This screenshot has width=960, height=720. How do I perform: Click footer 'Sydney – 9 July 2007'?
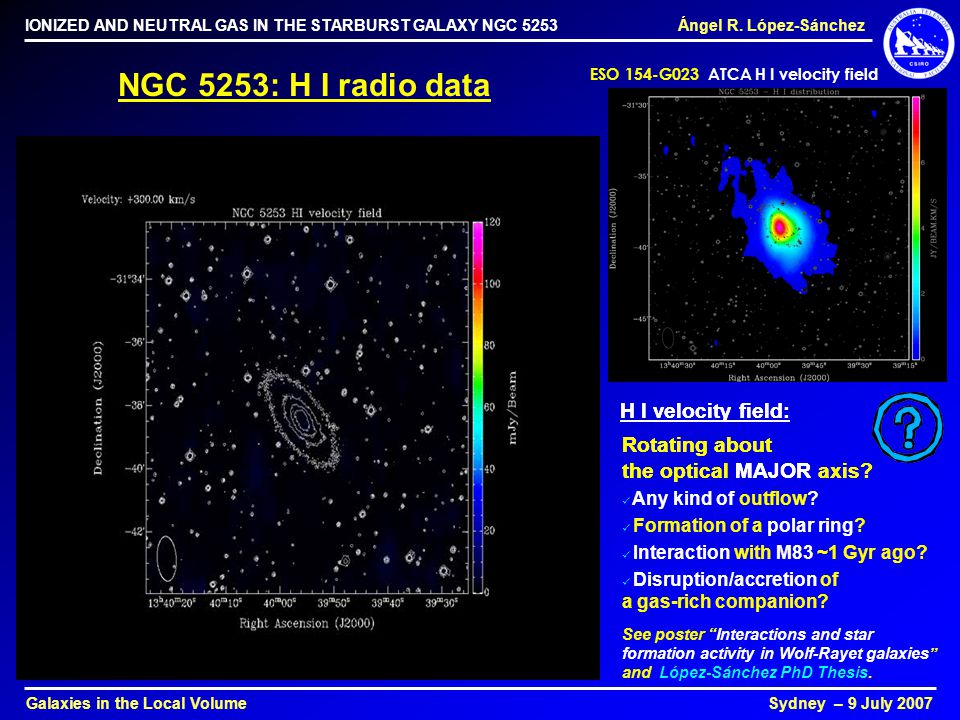tap(850, 703)
